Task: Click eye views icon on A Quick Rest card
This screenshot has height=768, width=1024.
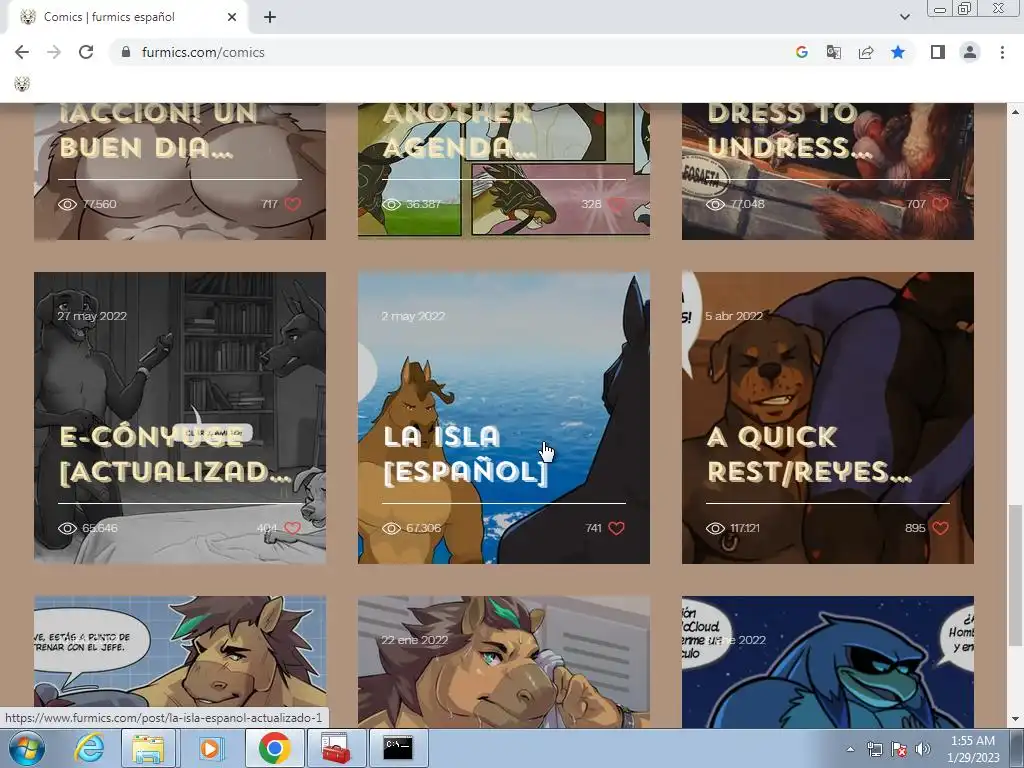Action: 715,528
